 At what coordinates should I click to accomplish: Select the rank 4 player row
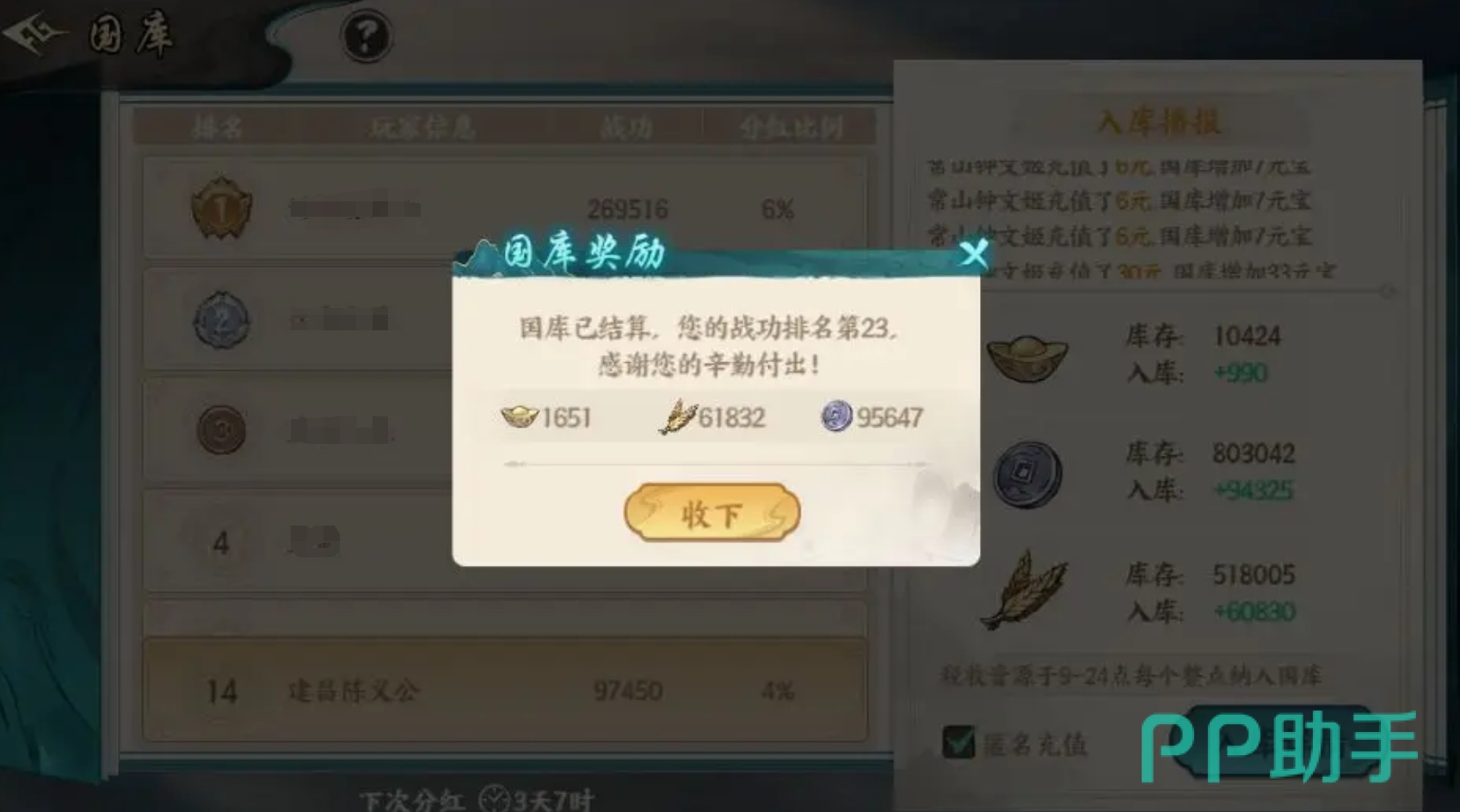504,541
